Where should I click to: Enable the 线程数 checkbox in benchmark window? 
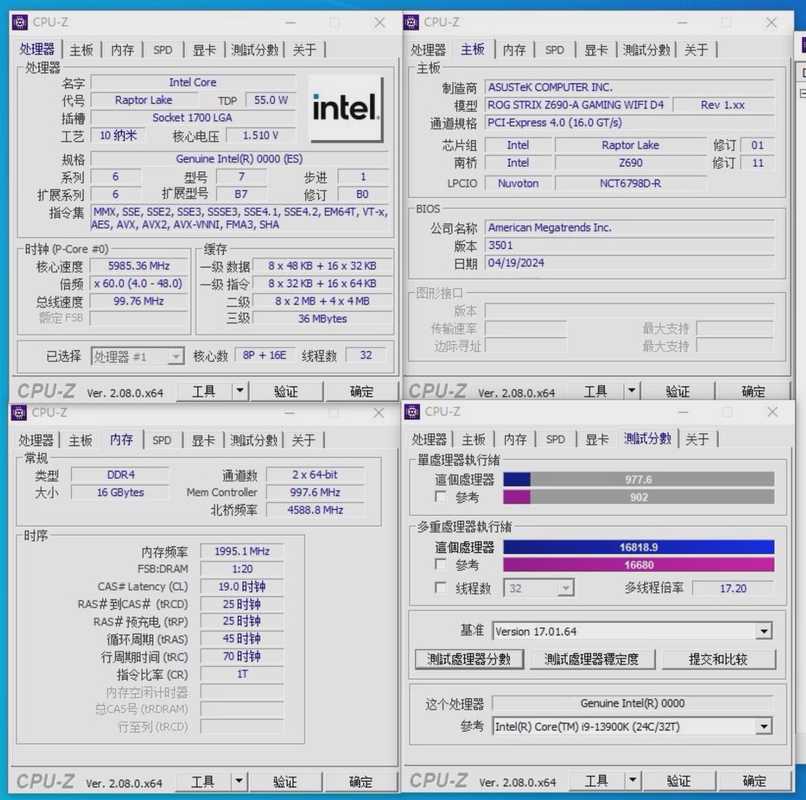[x=440, y=587]
